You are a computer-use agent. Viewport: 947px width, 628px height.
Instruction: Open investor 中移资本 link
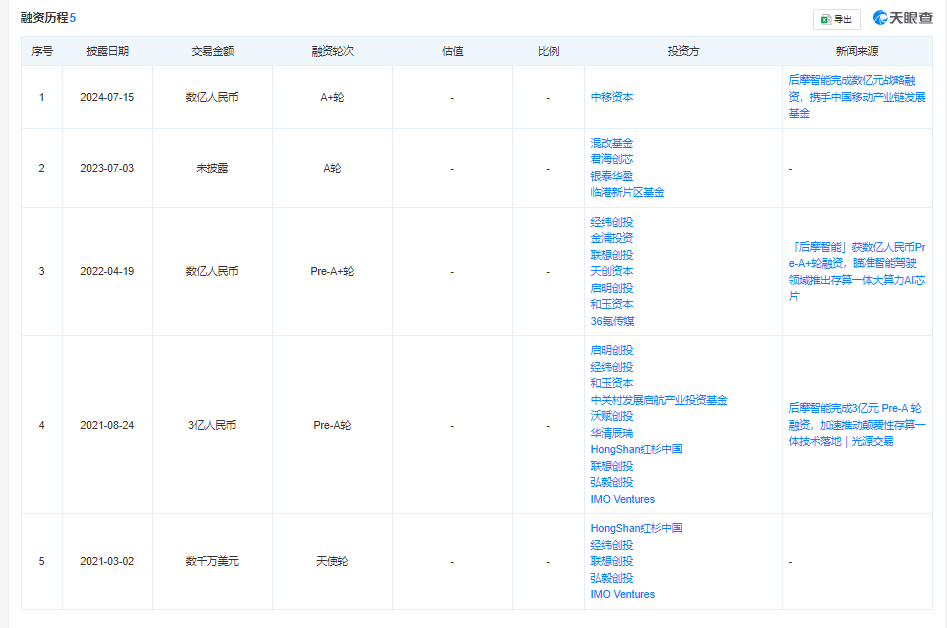coord(612,97)
